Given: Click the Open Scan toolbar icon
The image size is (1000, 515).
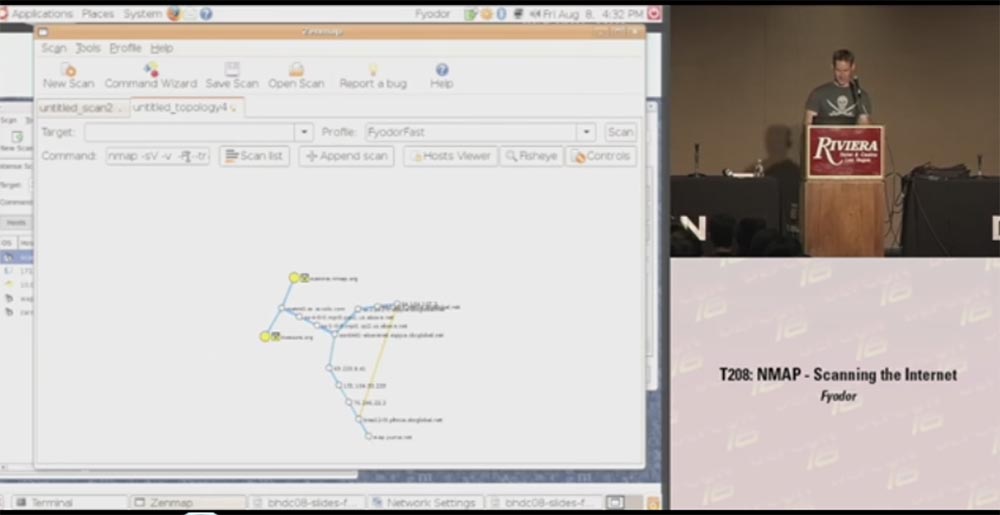Looking at the screenshot, I should 296,69.
